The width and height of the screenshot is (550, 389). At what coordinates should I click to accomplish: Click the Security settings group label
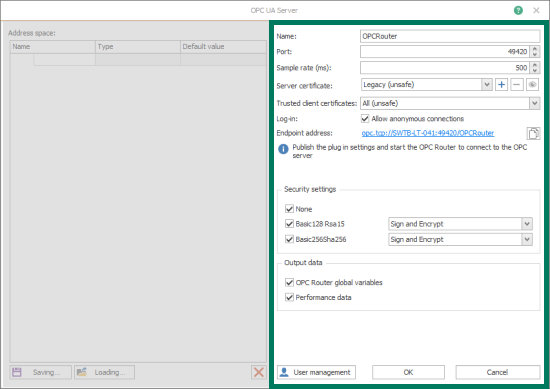[x=310, y=189]
